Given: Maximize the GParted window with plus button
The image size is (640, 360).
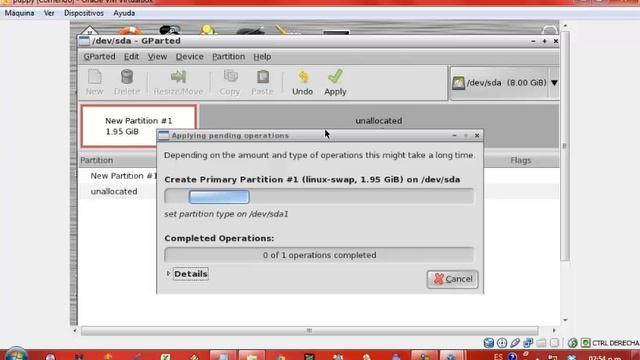Looking at the screenshot, I should pyautogui.click(x=544, y=41).
